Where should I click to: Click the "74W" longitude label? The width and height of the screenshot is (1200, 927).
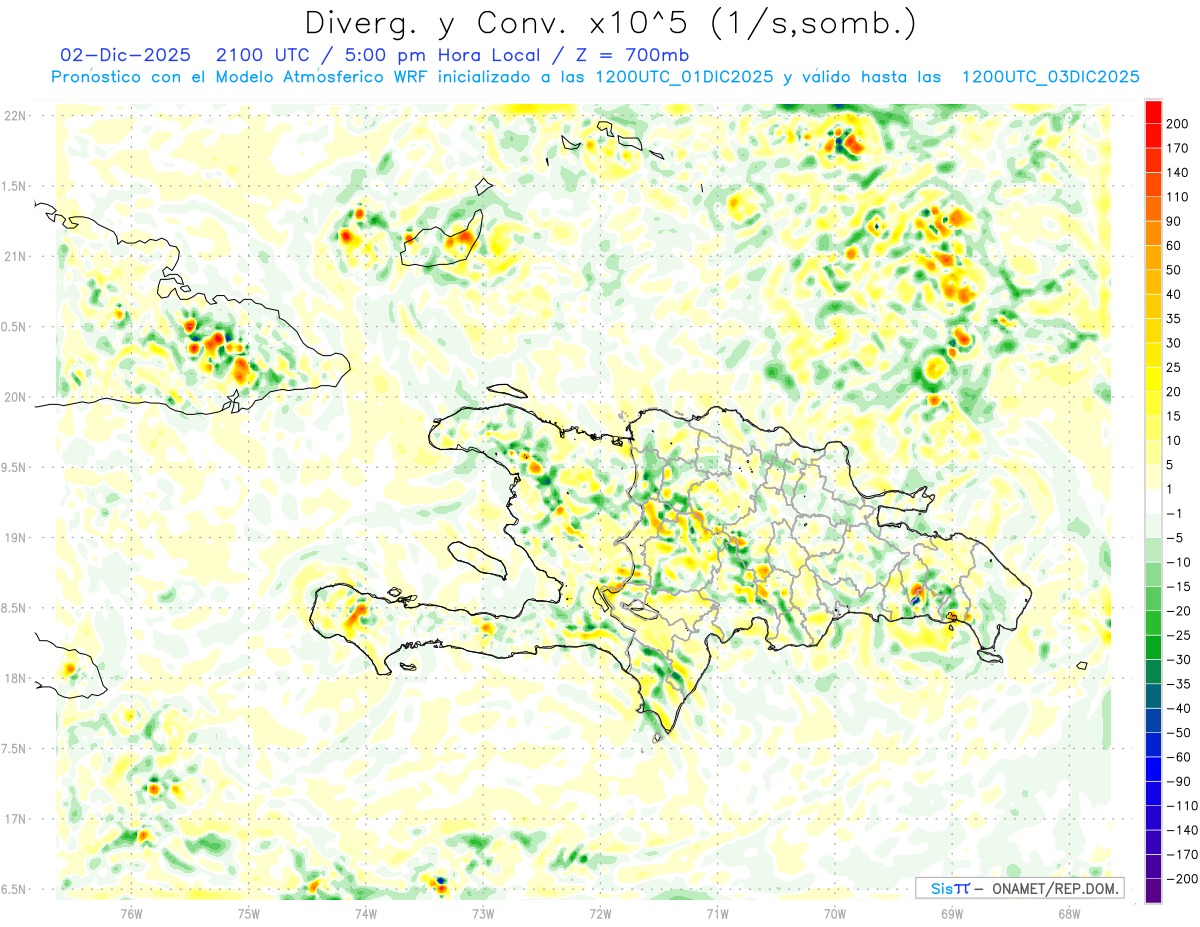[365, 914]
